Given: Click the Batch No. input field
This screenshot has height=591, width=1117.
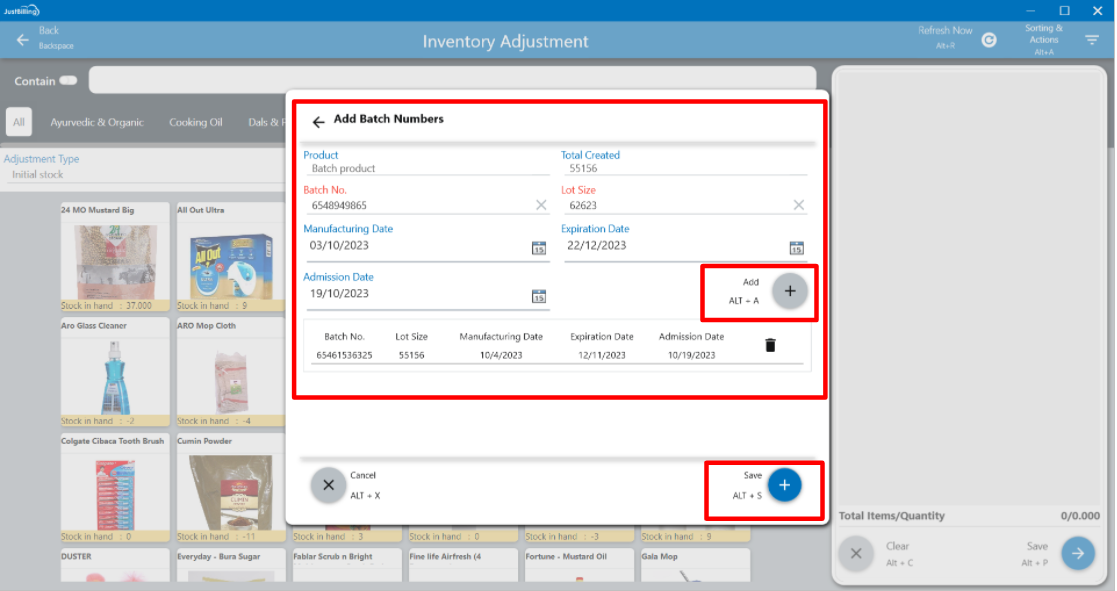Looking at the screenshot, I should pyautogui.click(x=418, y=206).
